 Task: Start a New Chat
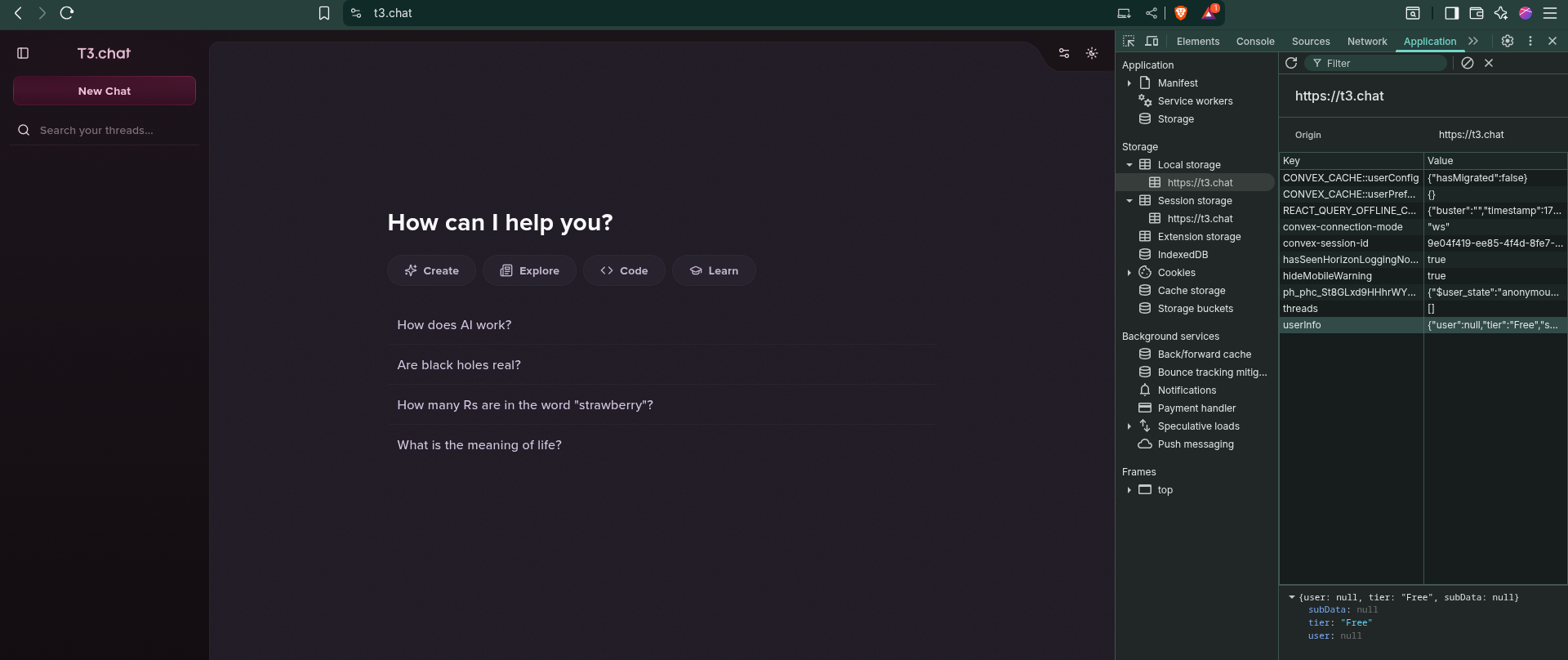click(x=105, y=91)
